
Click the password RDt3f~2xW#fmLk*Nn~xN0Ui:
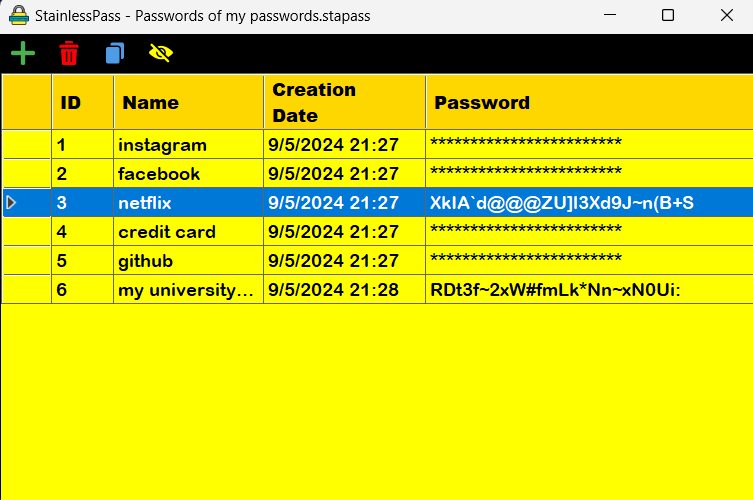pyautogui.click(x=555, y=290)
